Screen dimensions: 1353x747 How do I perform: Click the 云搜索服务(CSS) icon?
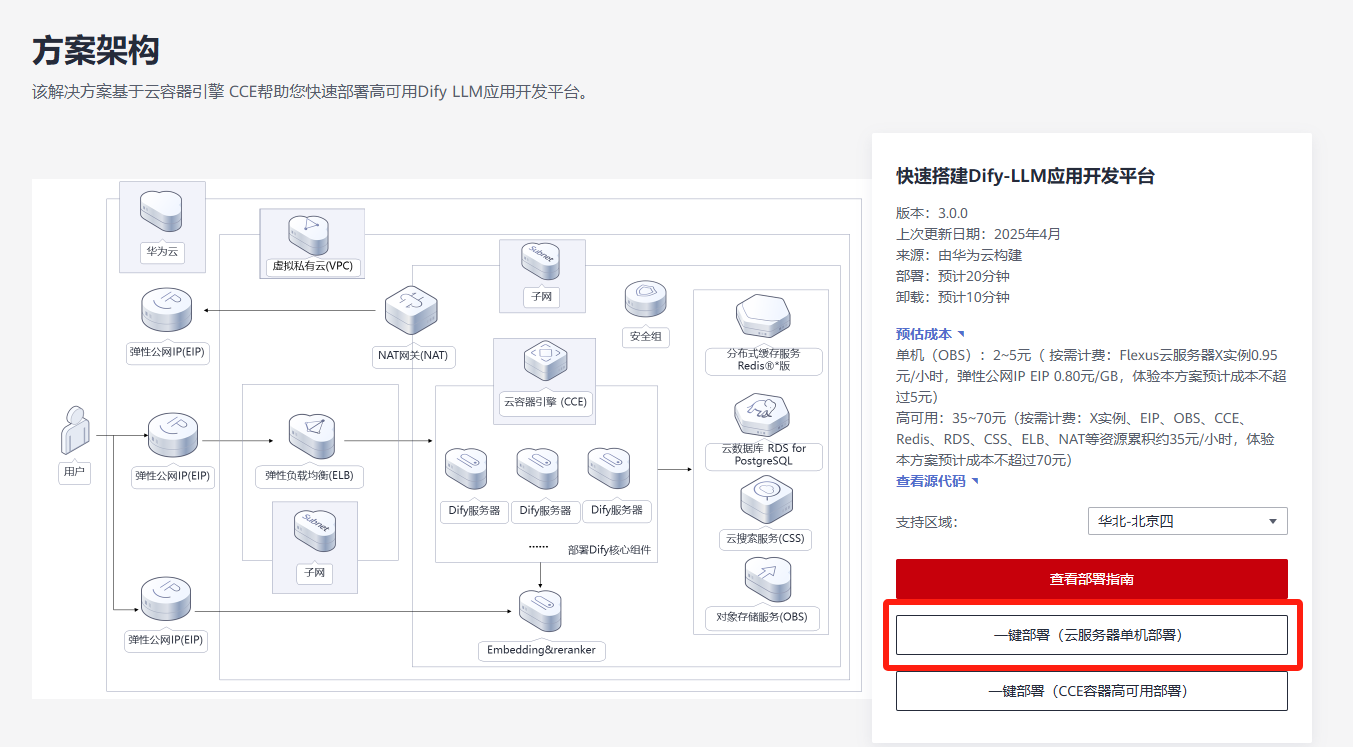pyautogui.click(x=766, y=501)
